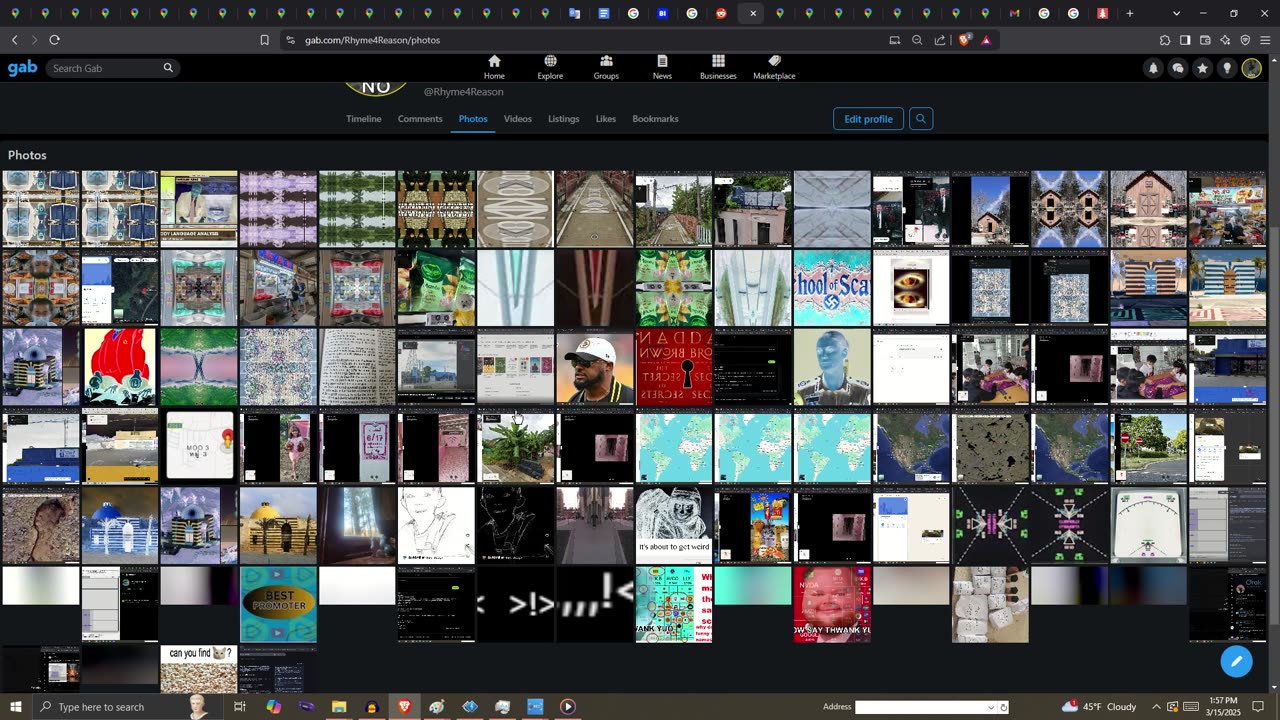1280x720 pixels.
Task: Go to Gab Home
Action: tap(494, 67)
